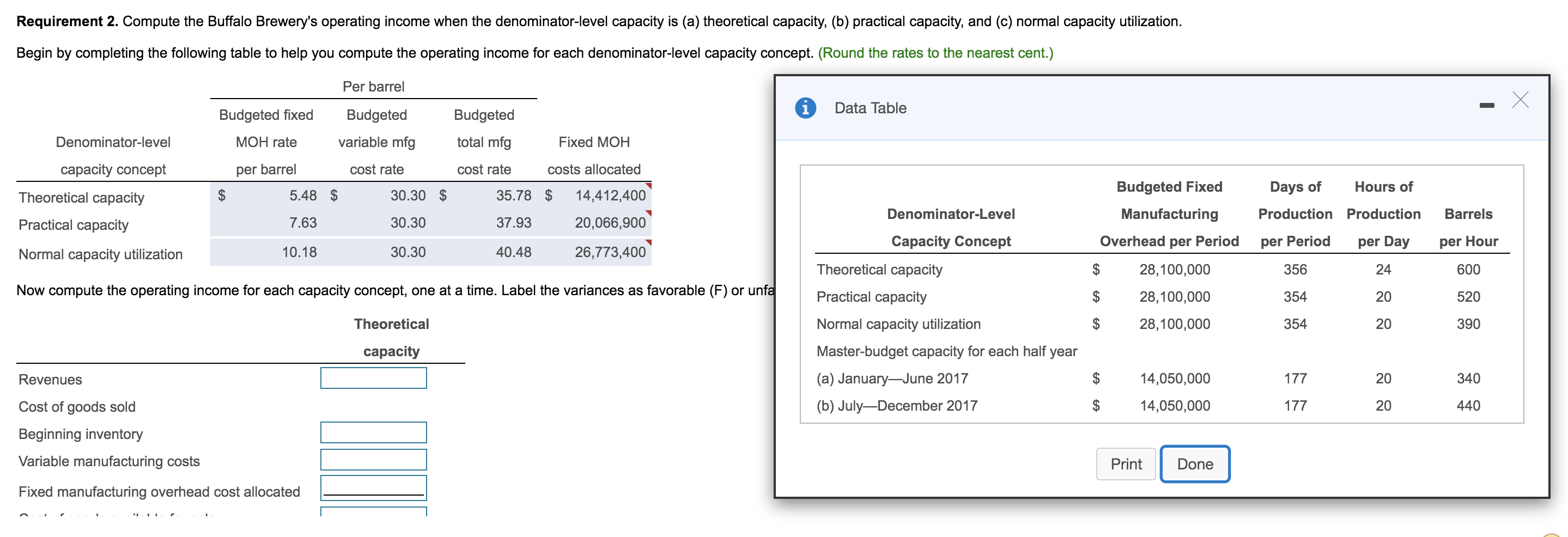This screenshot has height=537, width=1568.
Task: Click the Requirement 2 heading text
Action: coord(67,21)
